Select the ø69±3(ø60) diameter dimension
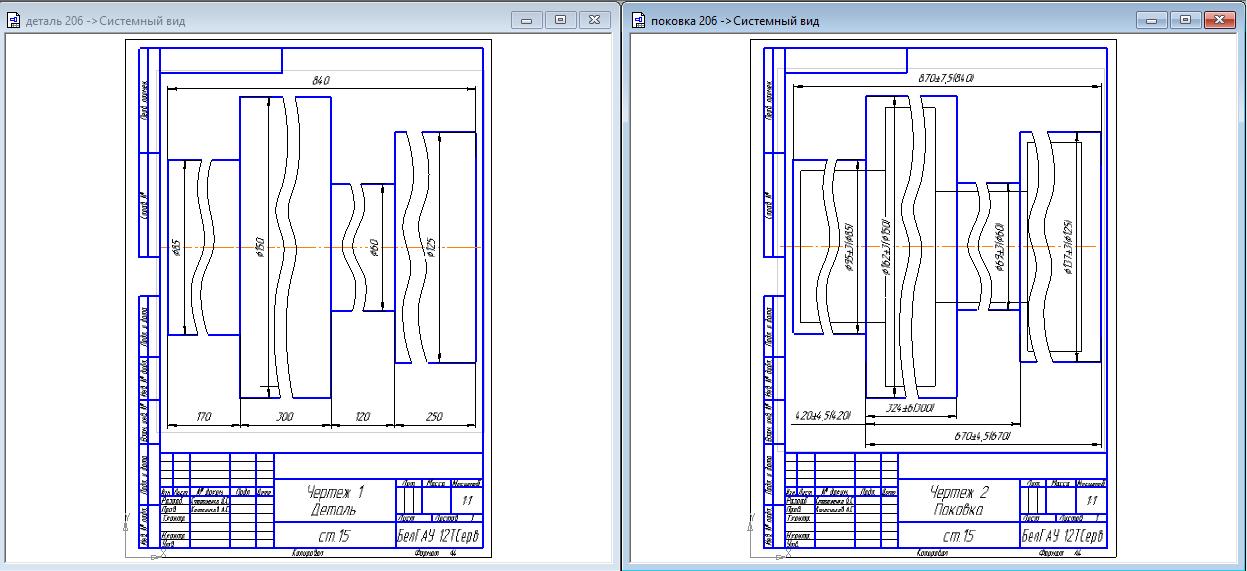 [999, 247]
